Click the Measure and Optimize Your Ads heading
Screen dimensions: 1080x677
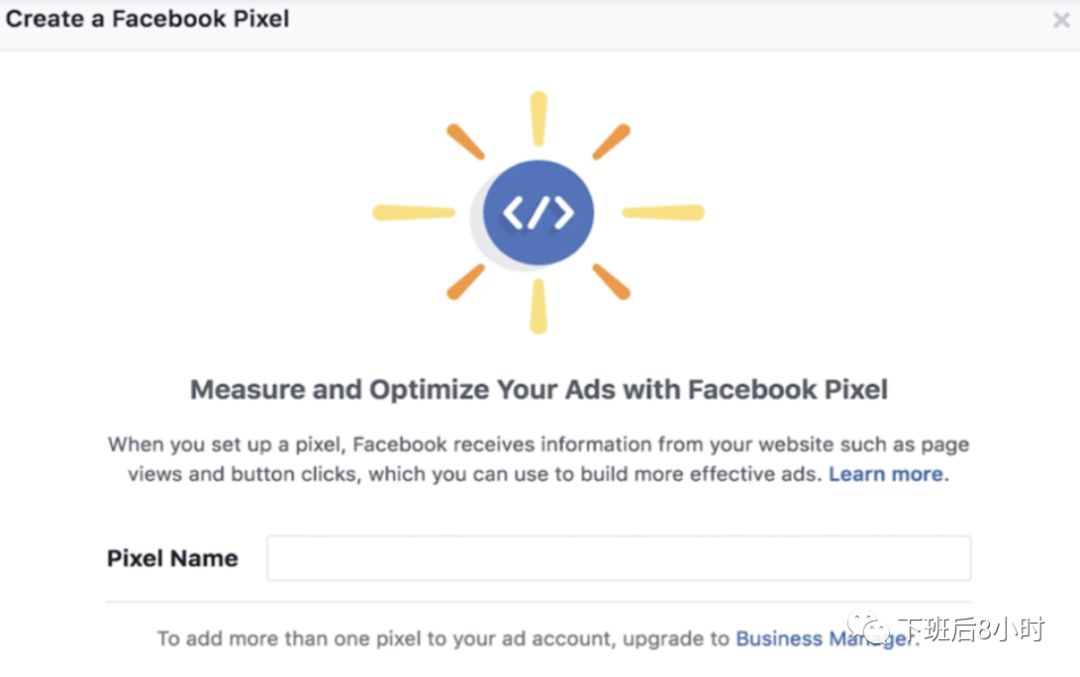click(x=538, y=389)
